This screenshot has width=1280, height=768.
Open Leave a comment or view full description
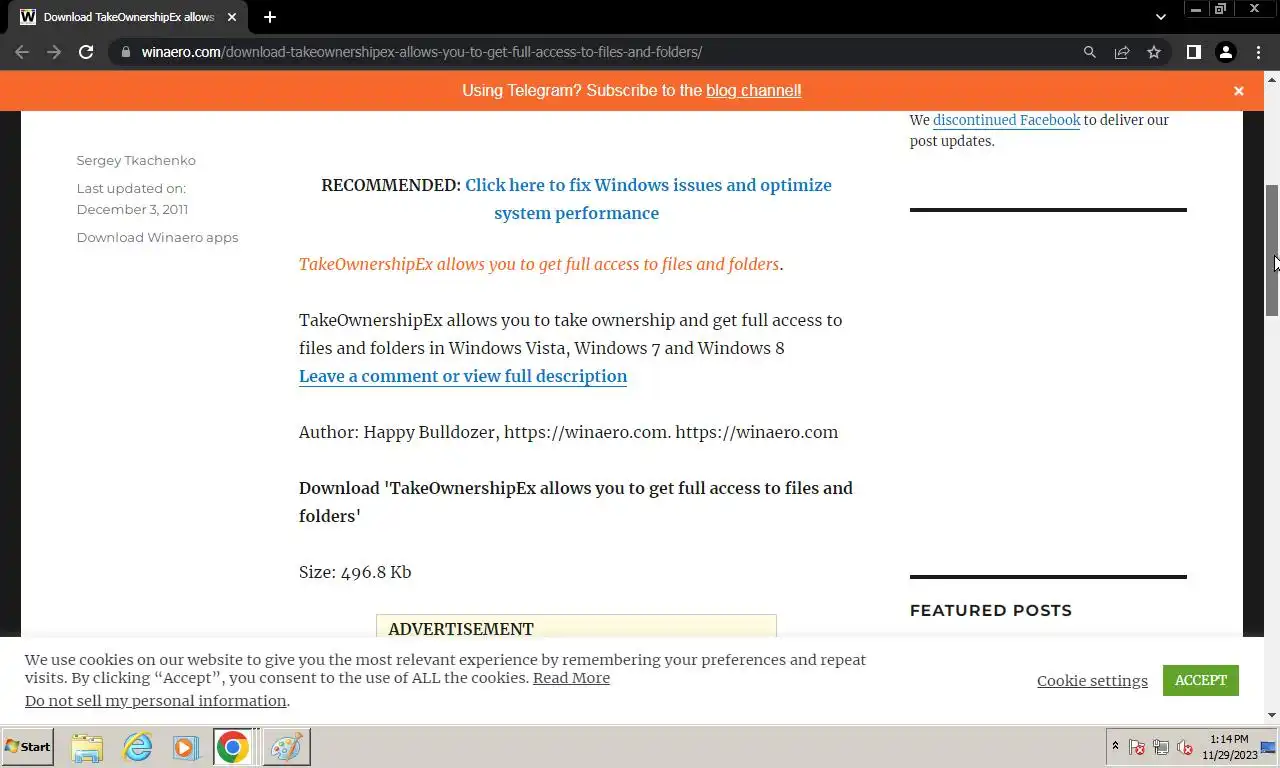pos(463,376)
